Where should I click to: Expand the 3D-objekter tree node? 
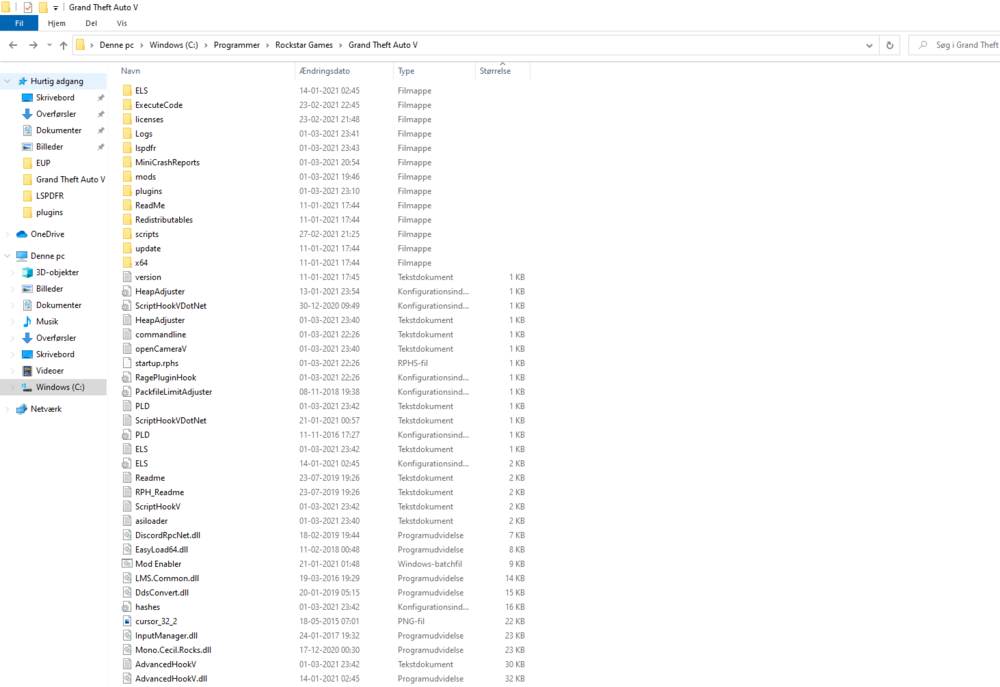tap(13, 272)
